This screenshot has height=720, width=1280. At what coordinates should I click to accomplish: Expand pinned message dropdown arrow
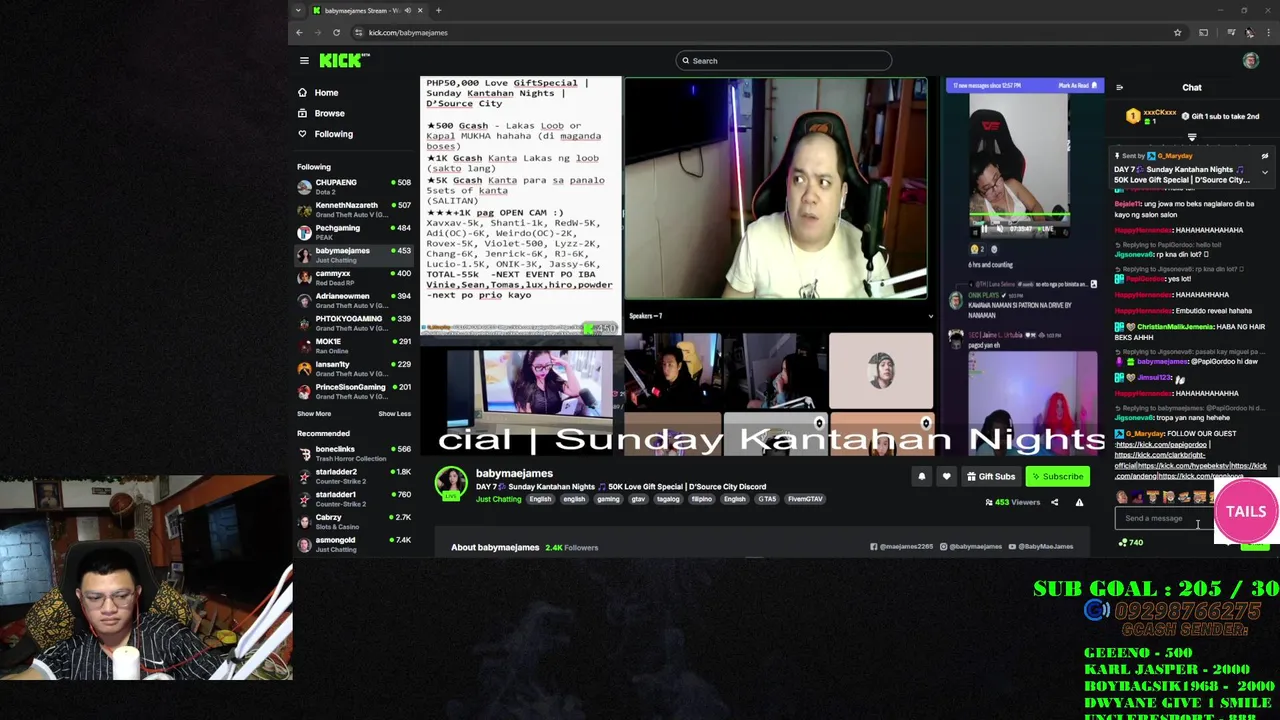pyautogui.click(x=1264, y=173)
